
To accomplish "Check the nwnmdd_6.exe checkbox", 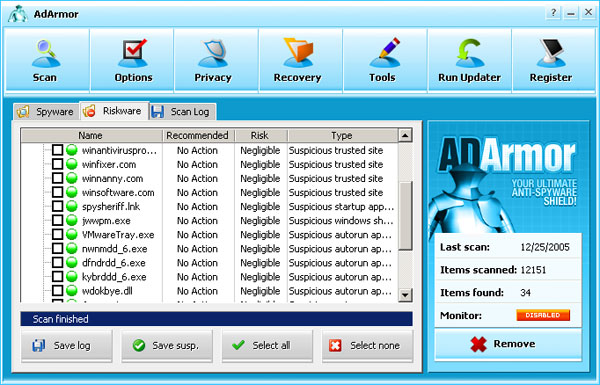I will pos(57,248).
